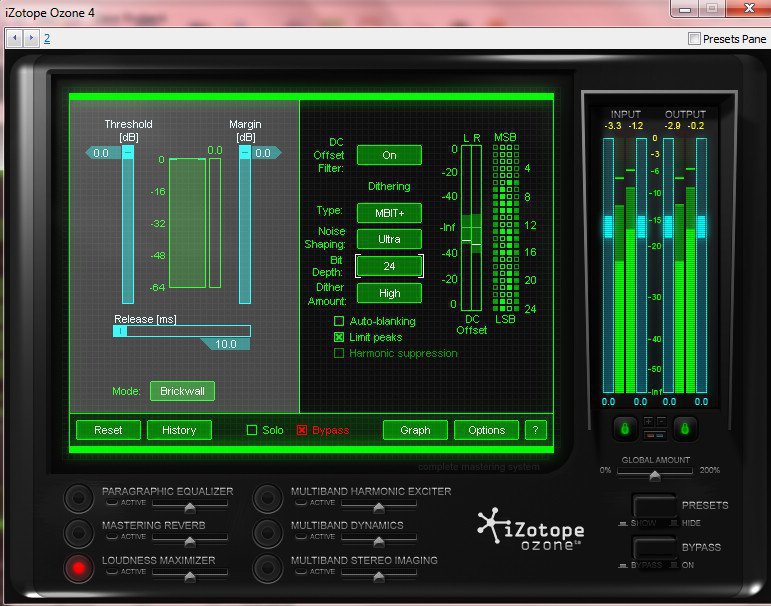Open the History window

(x=179, y=430)
